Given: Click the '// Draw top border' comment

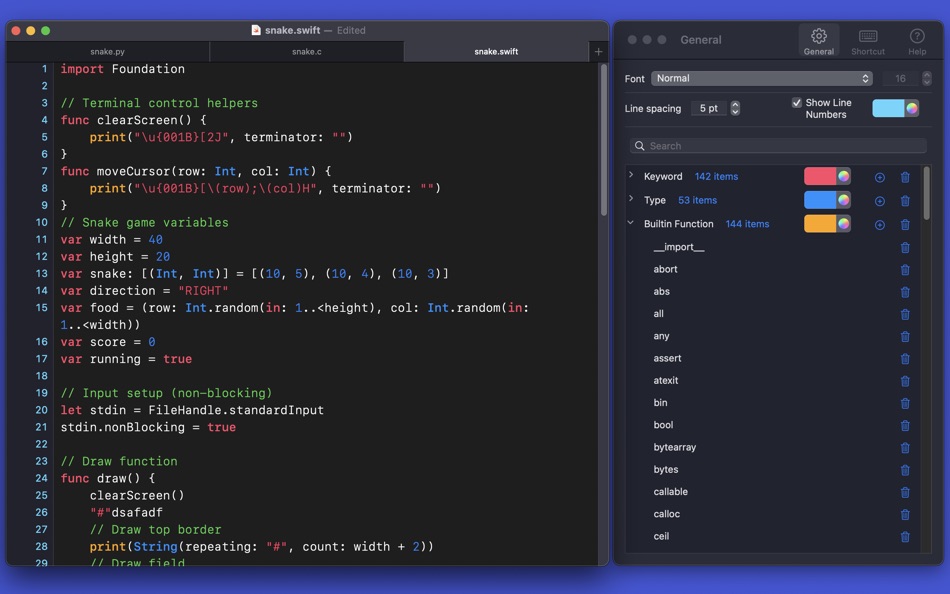Looking at the screenshot, I should [155, 529].
